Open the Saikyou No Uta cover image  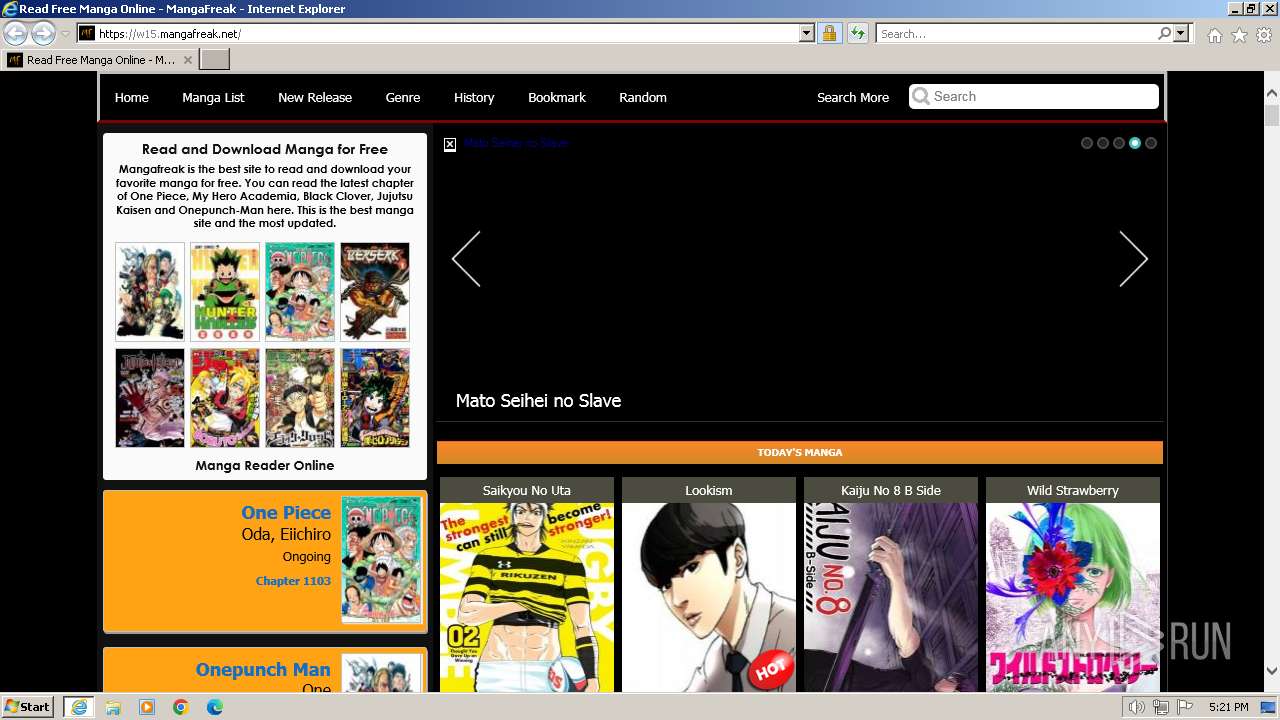click(x=527, y=597)
